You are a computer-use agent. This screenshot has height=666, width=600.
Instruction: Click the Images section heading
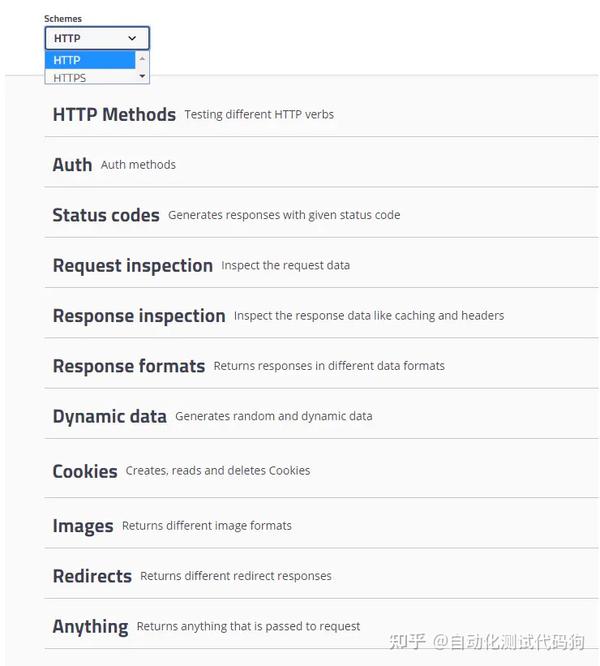coord(82,526)
